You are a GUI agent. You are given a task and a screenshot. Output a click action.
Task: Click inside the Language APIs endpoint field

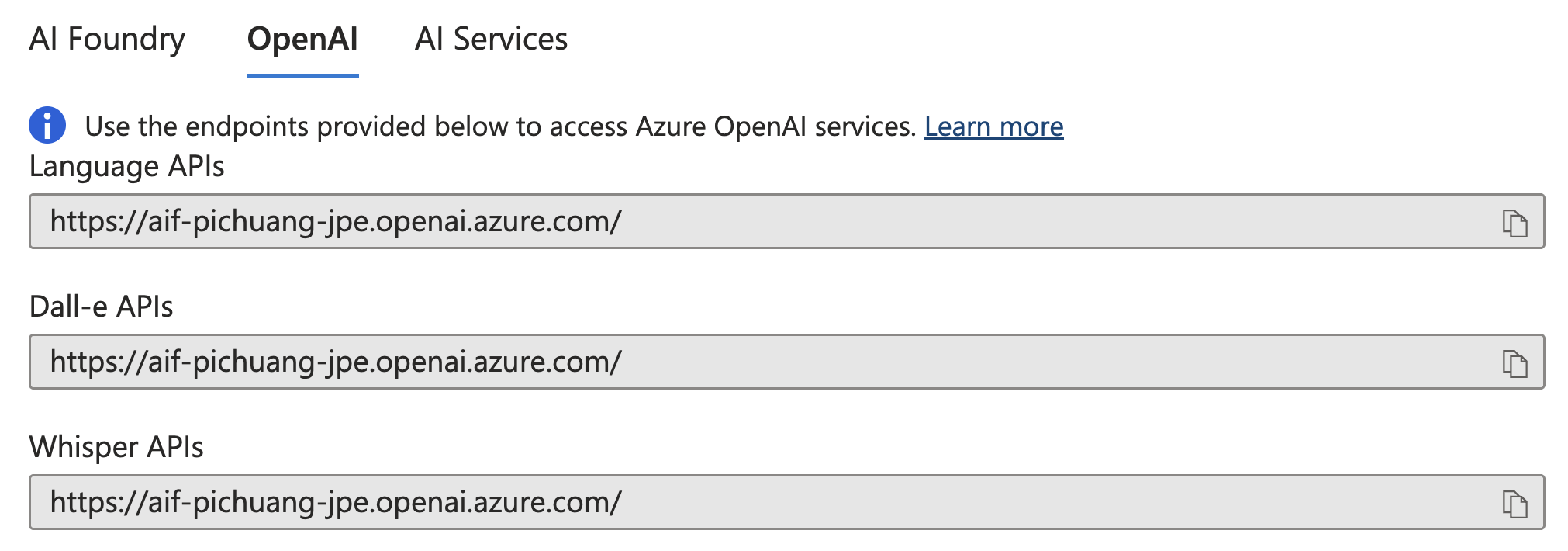1008,222
